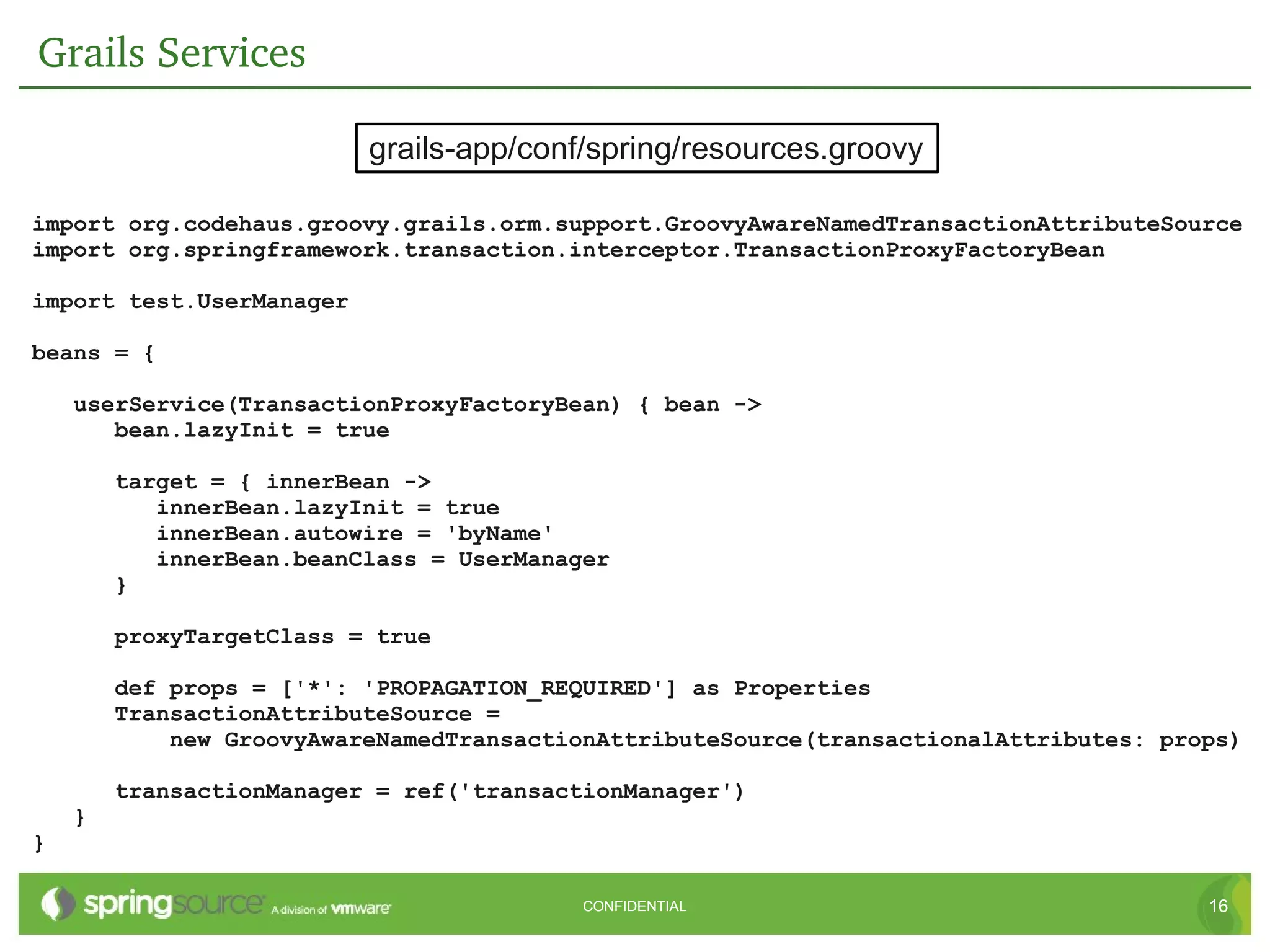Select 'proxyTargetClass = true' line

coord(272,637)
